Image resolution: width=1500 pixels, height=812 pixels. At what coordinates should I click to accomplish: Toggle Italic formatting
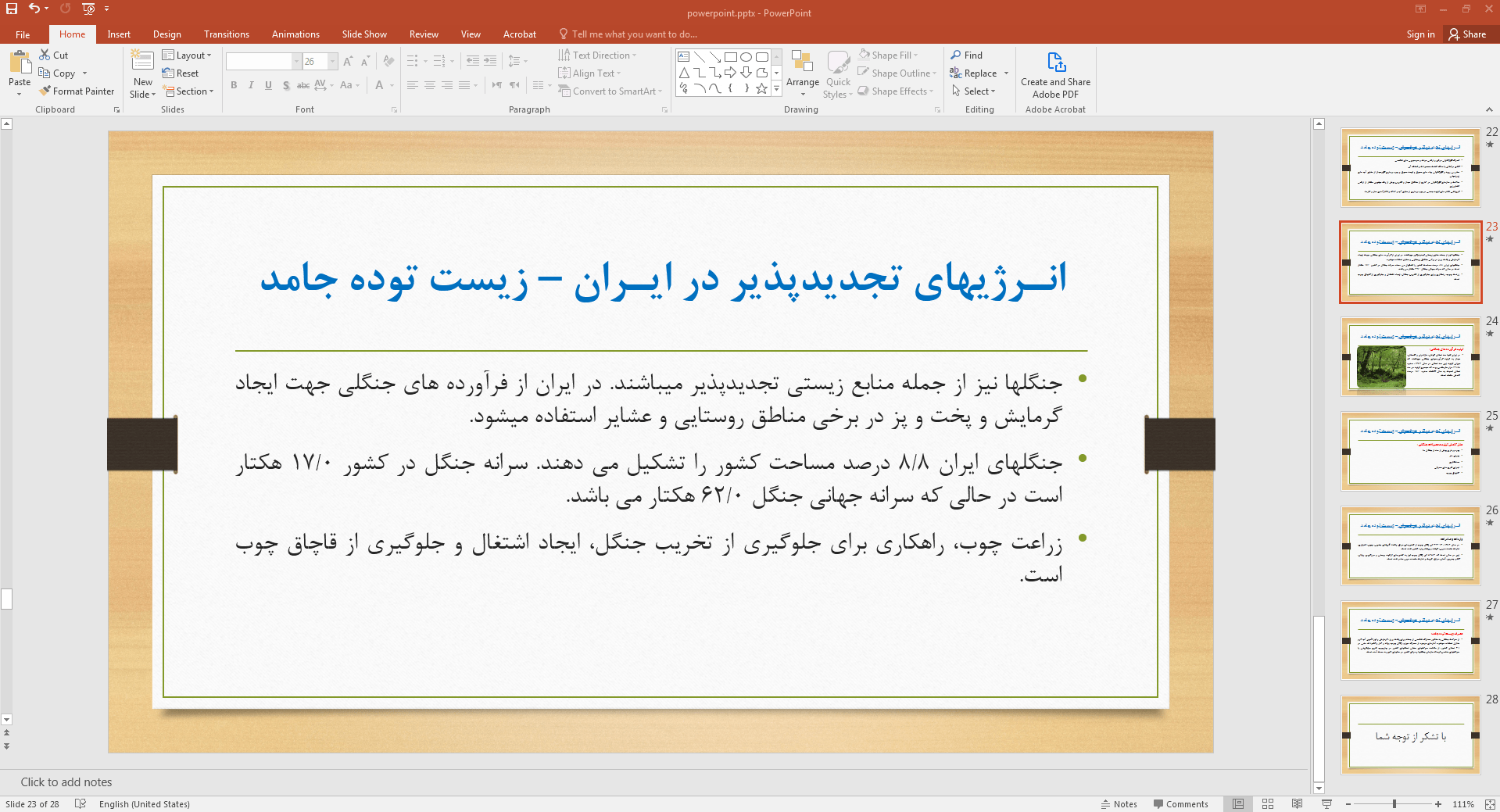tap(251, 85)
